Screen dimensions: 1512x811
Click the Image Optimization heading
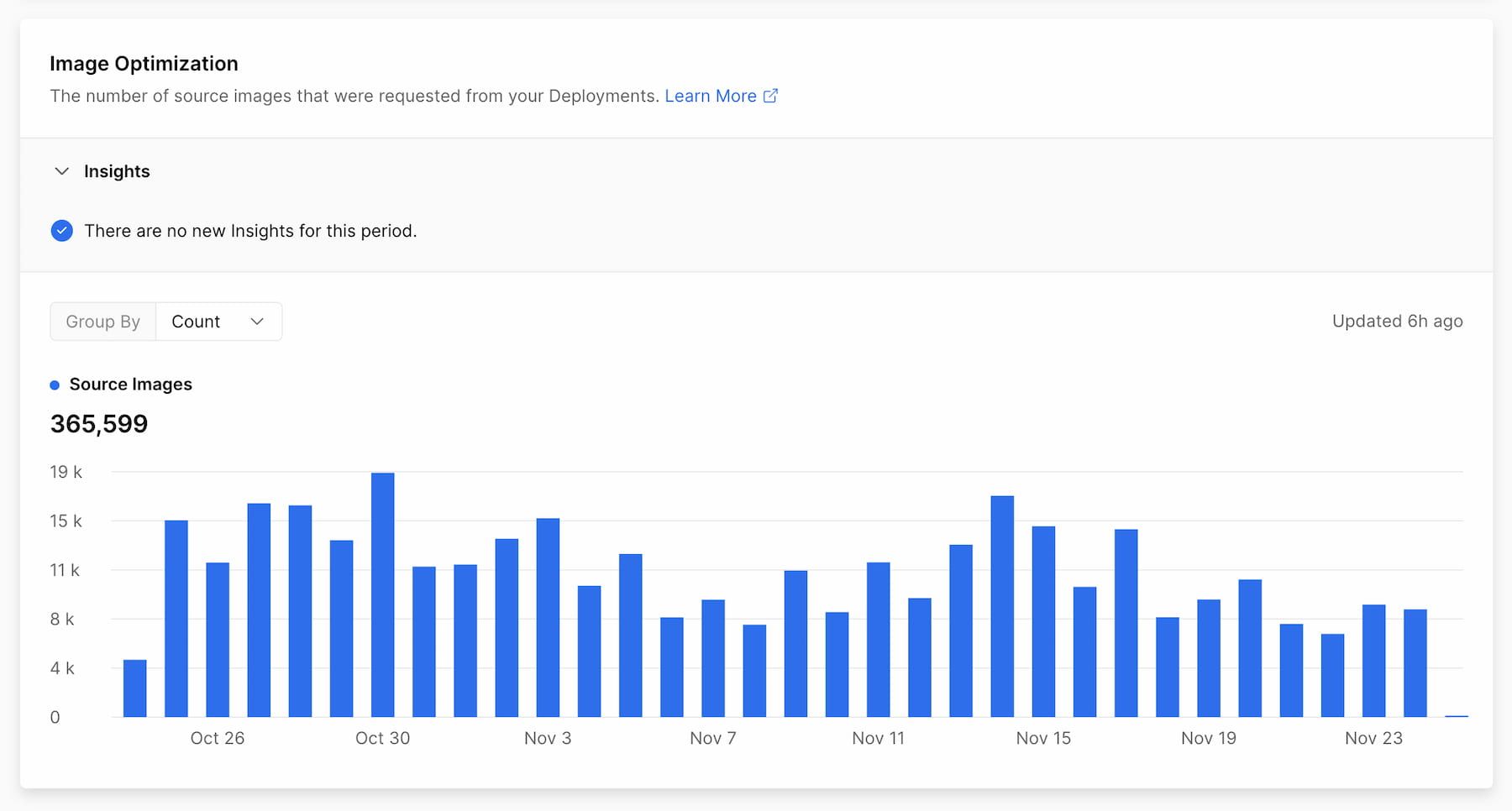click(144, 64)
